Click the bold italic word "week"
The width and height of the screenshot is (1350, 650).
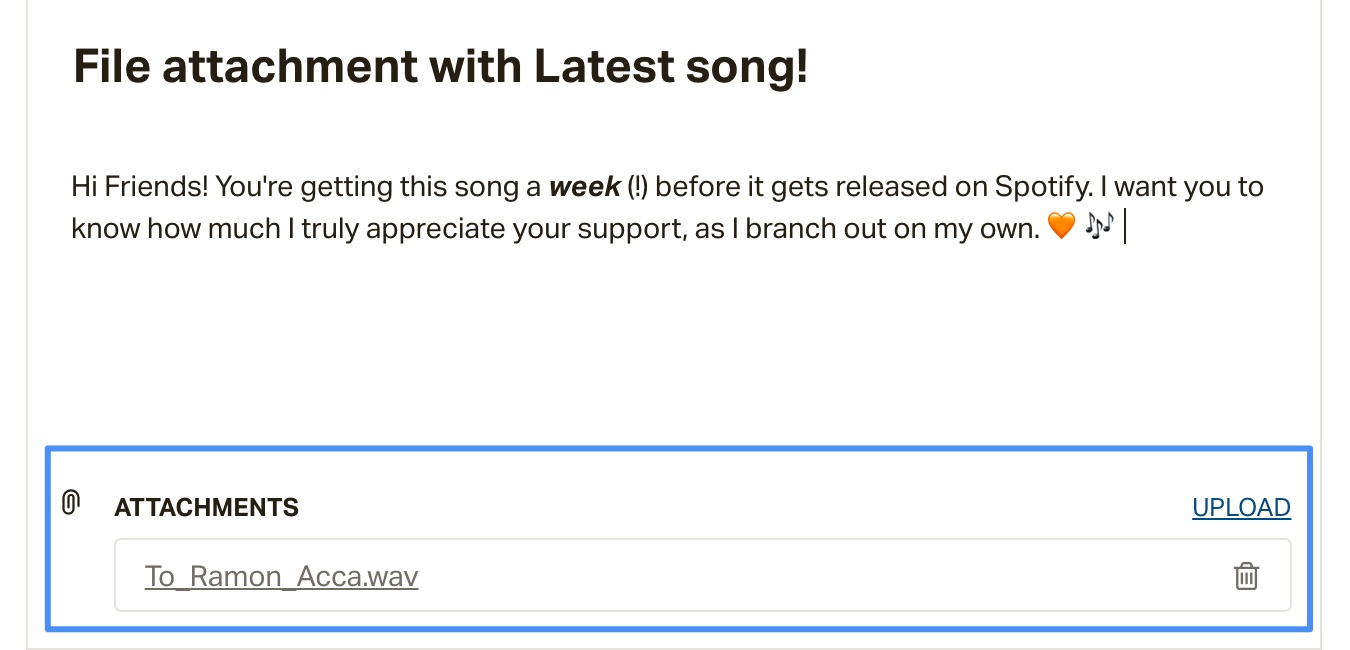585,187
